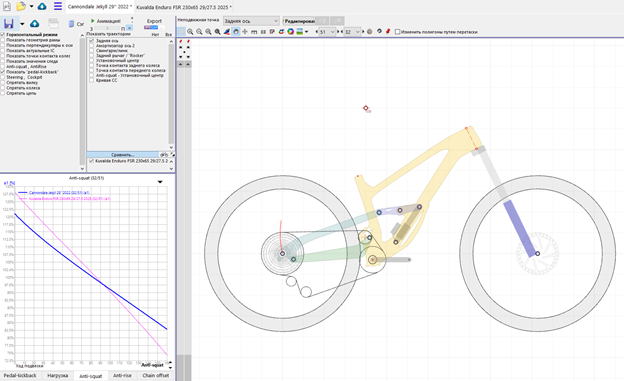Click the undo arrow icon in toolbar

click(x=379, y=31)
